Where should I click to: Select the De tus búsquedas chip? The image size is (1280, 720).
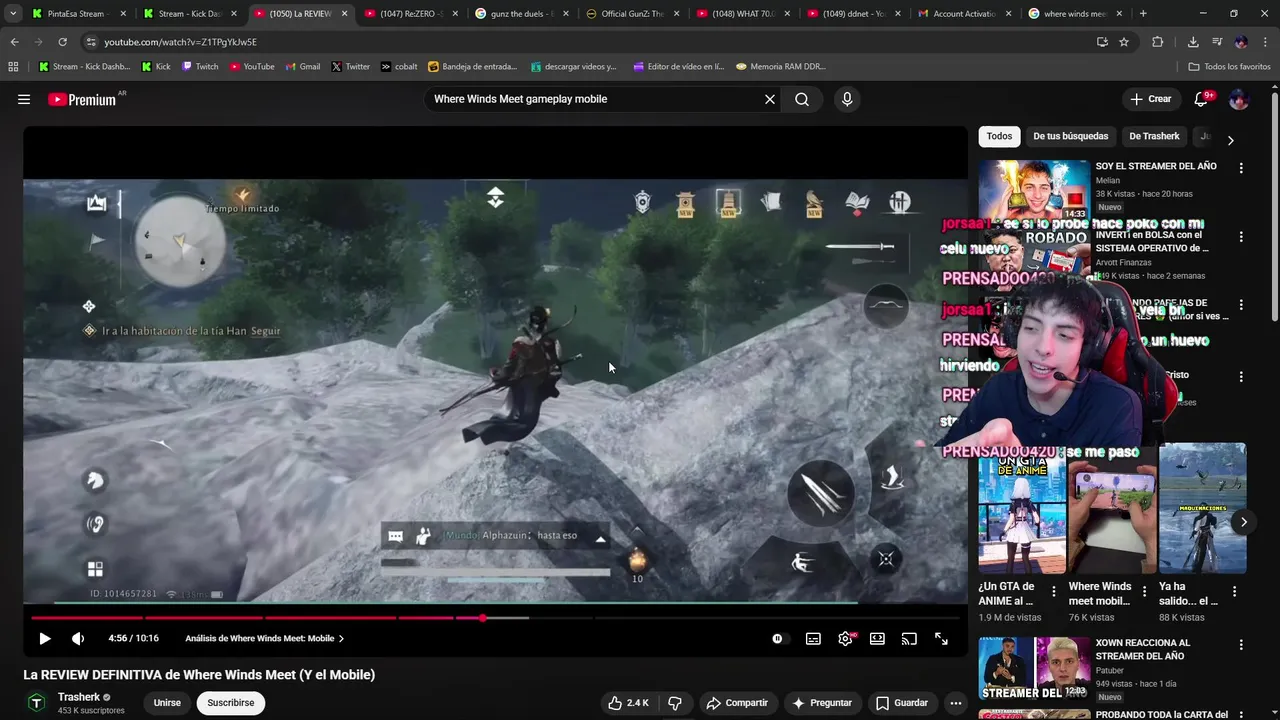coord(1070,136)
